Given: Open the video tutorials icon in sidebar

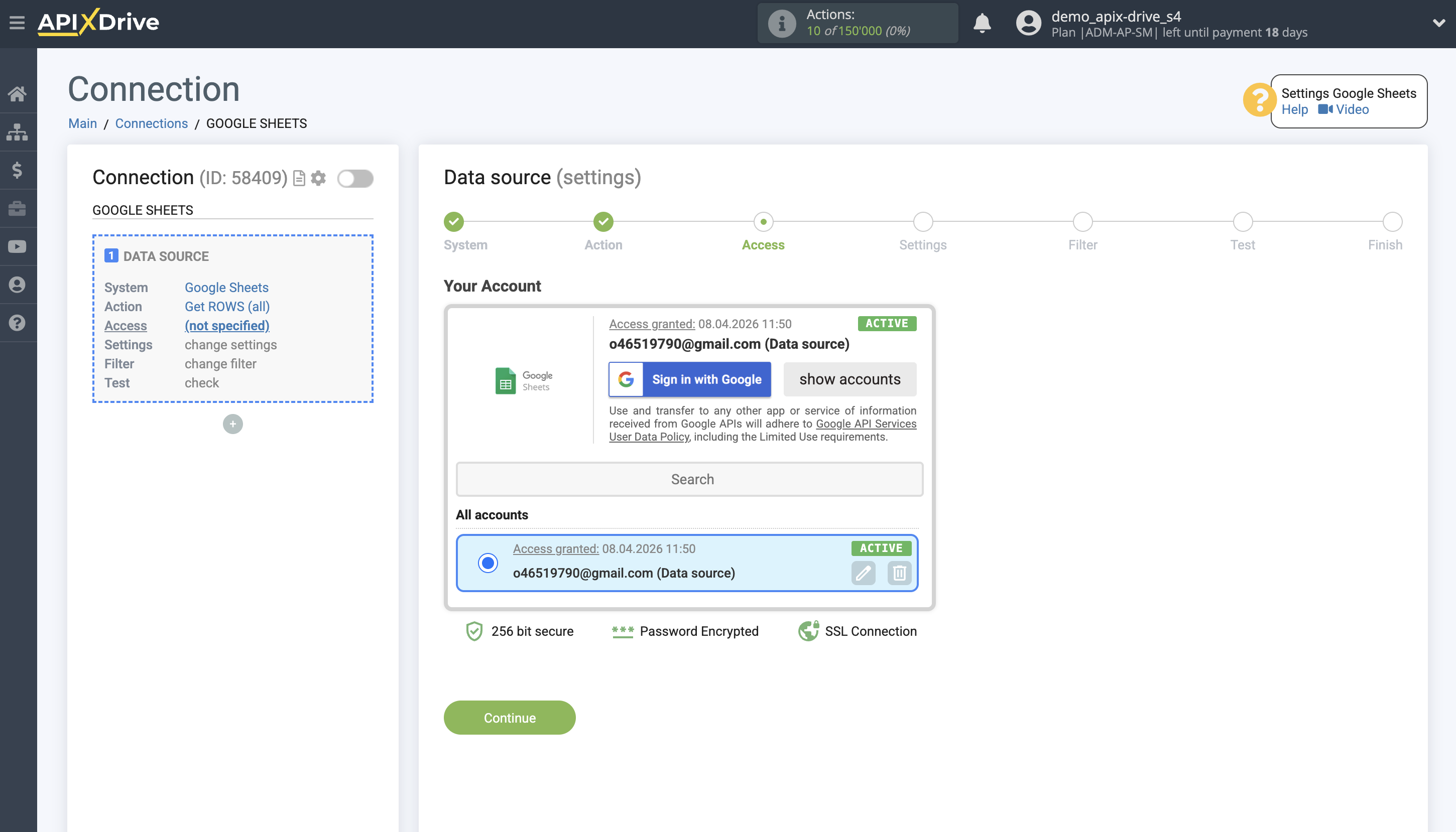Looking at the screenshot, I should pos(18,246).
